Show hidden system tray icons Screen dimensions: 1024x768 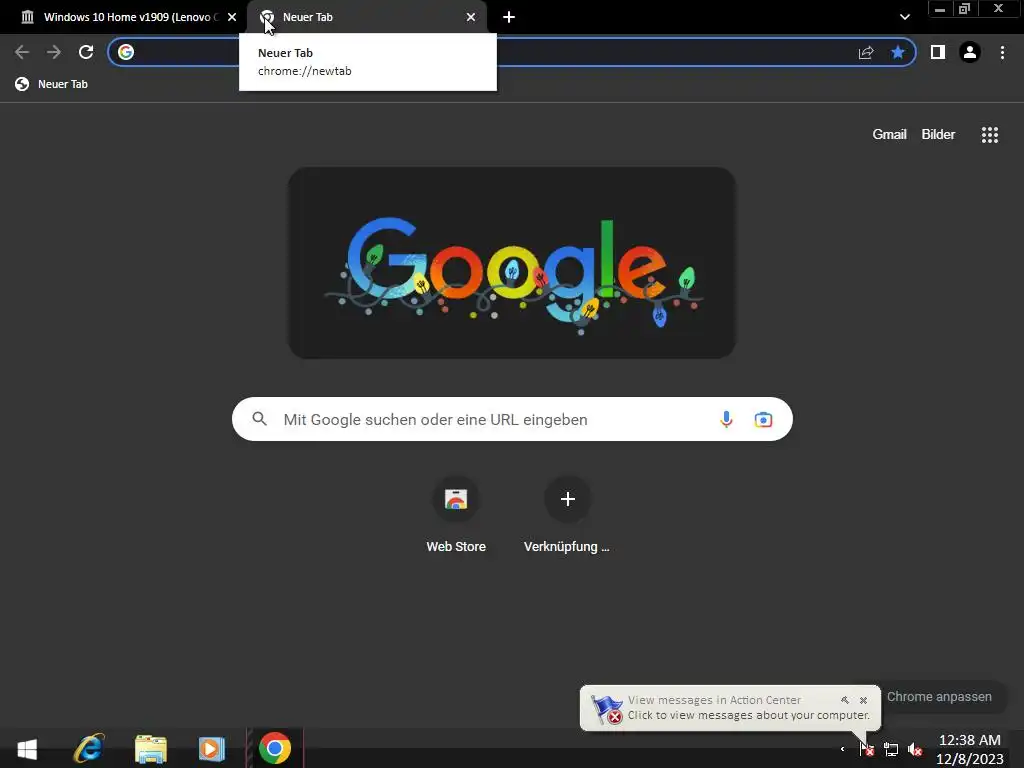point(842,750)
